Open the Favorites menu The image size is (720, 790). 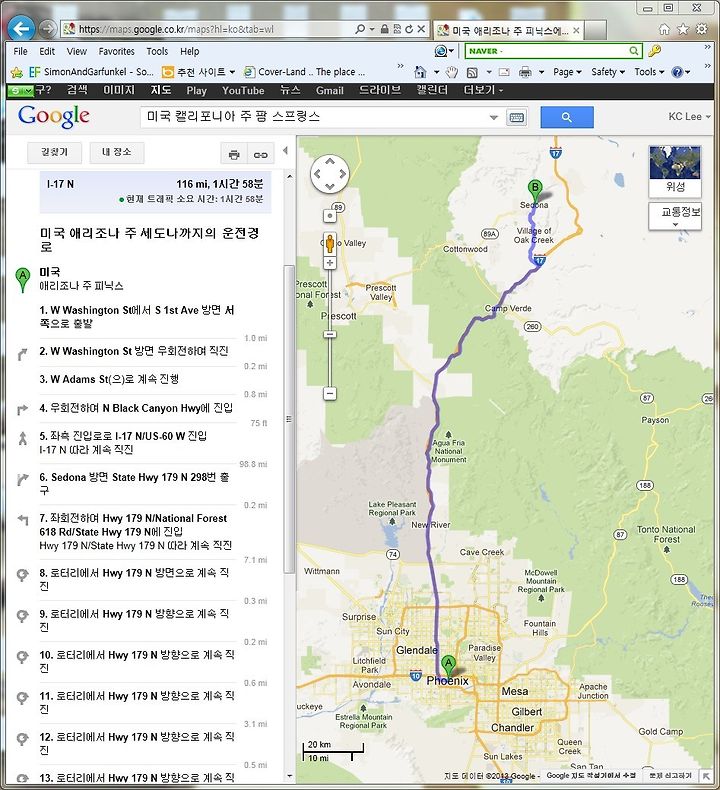tap(116, 51)
